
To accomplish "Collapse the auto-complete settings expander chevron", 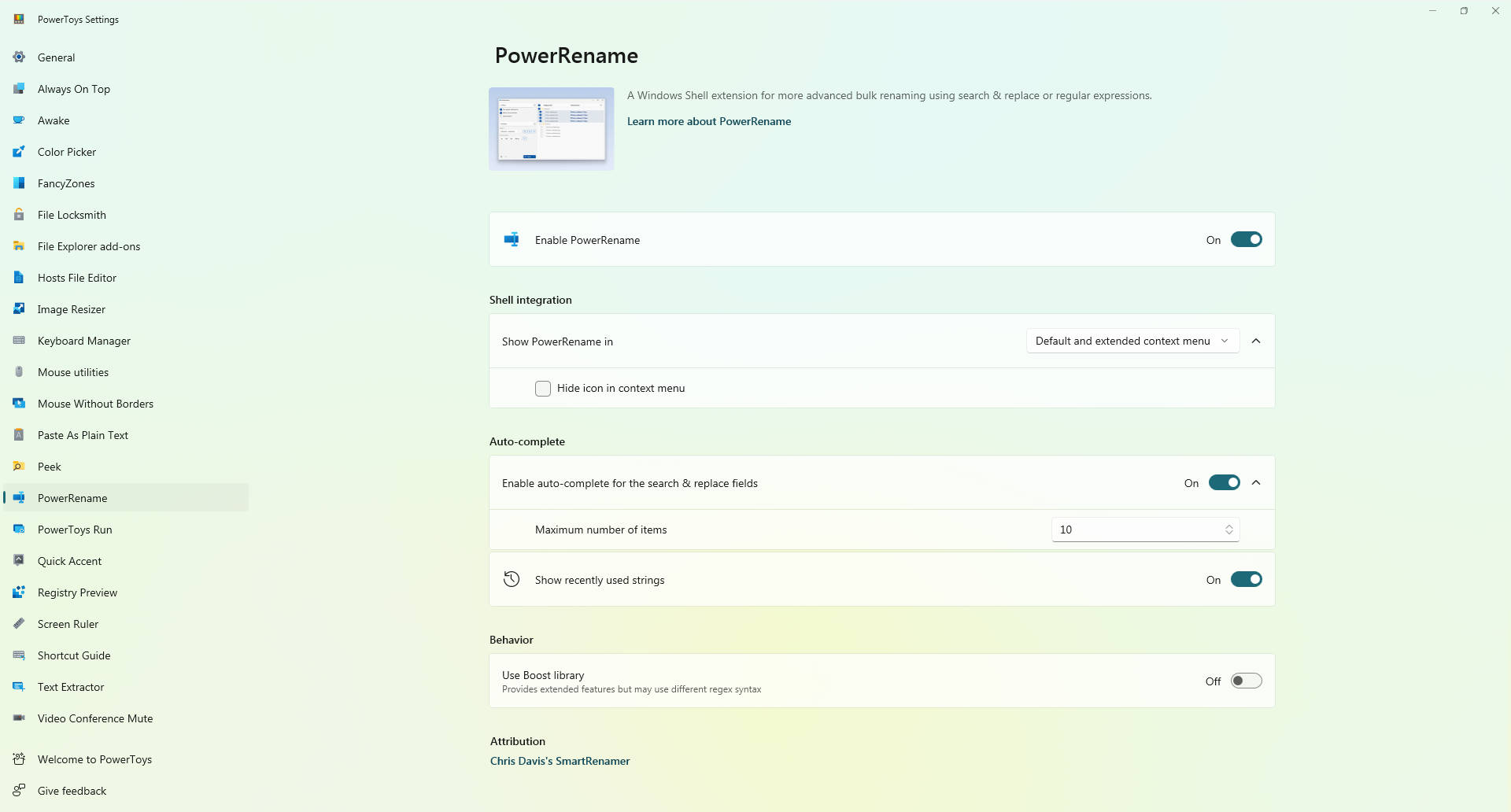I will pyautogui.click(x=1256, y=483).
